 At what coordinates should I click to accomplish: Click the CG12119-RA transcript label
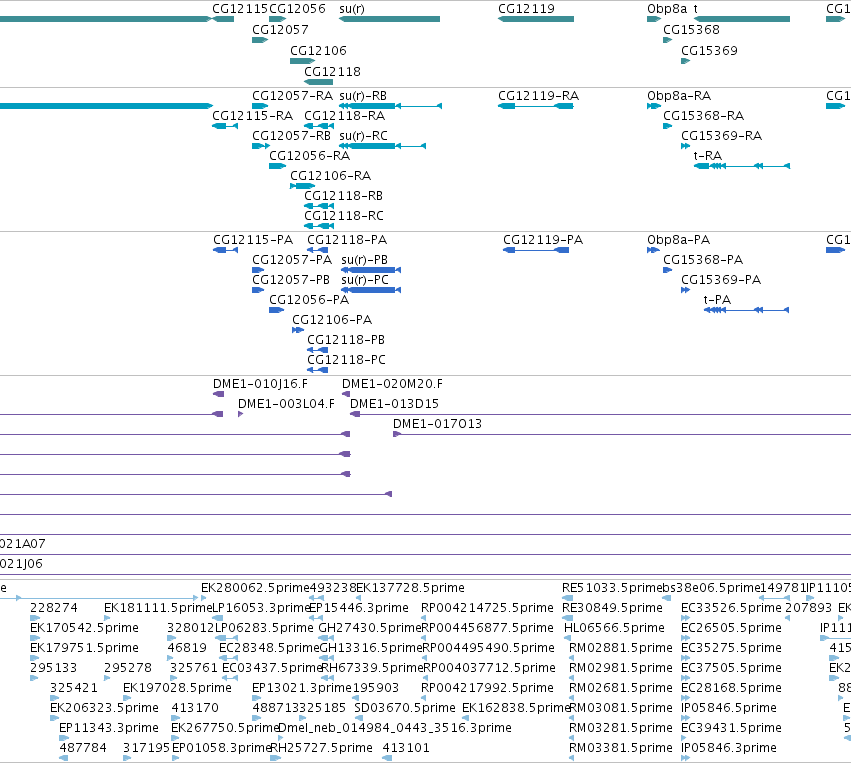pos(538,96)
